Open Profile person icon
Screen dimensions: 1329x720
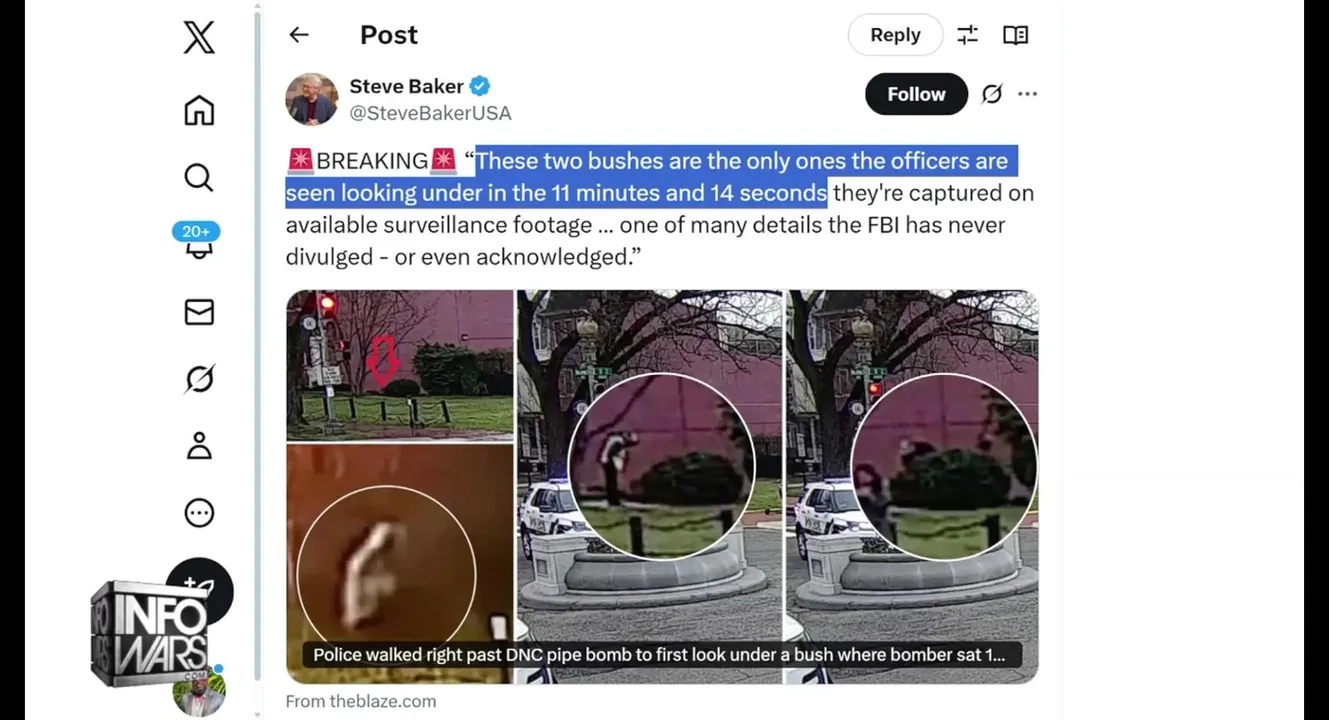[199, 446]
